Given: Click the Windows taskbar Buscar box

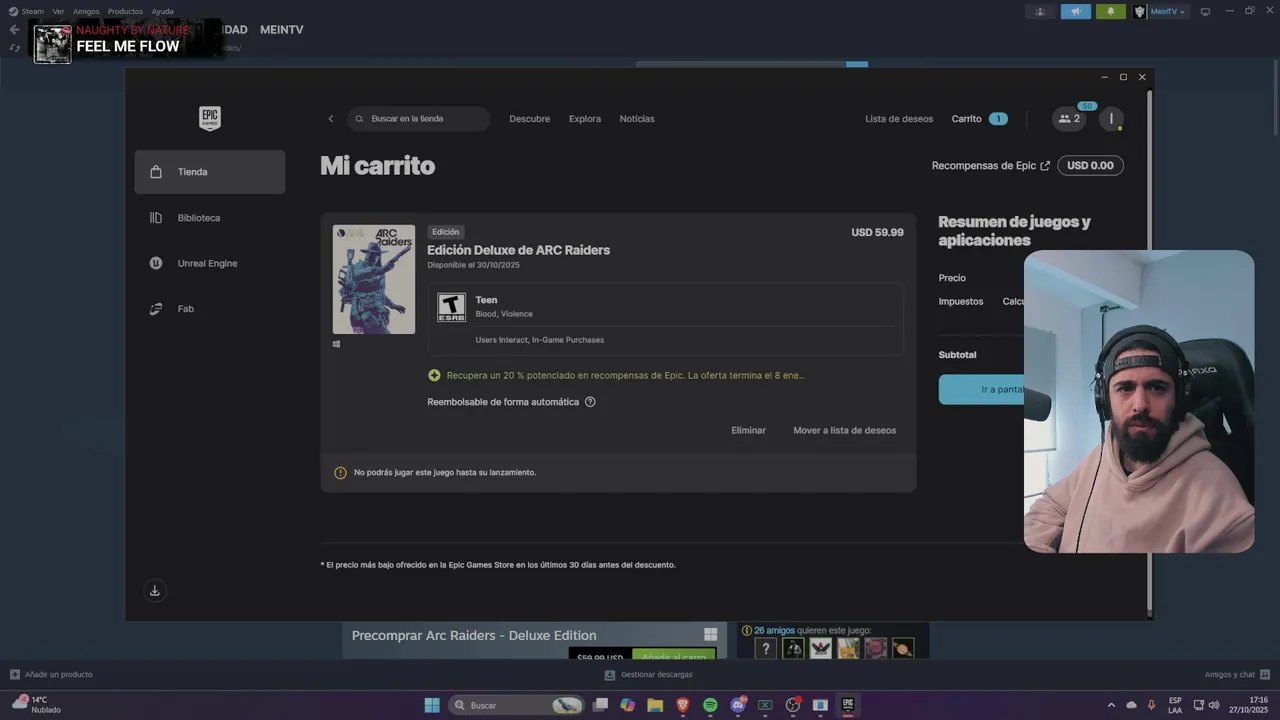Looking at the screenshot, I should (x=516, y=705).
